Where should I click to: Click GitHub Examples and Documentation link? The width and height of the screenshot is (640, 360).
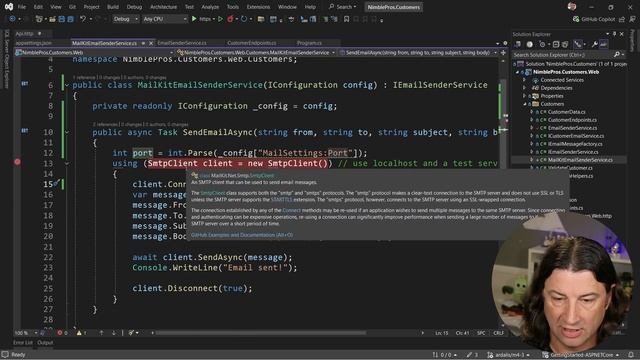pos(242,235)
